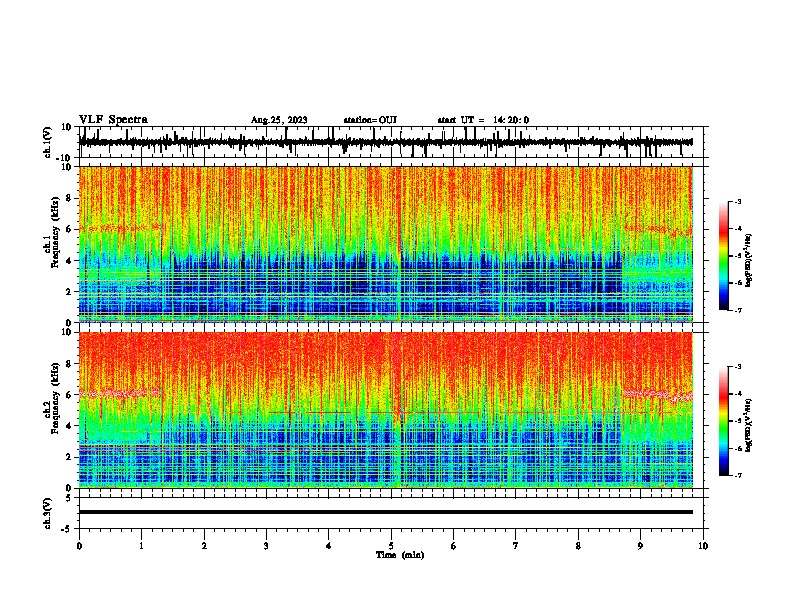Click the '0' tick on time axis
The image size is (792, 612).
click(79, 546)
